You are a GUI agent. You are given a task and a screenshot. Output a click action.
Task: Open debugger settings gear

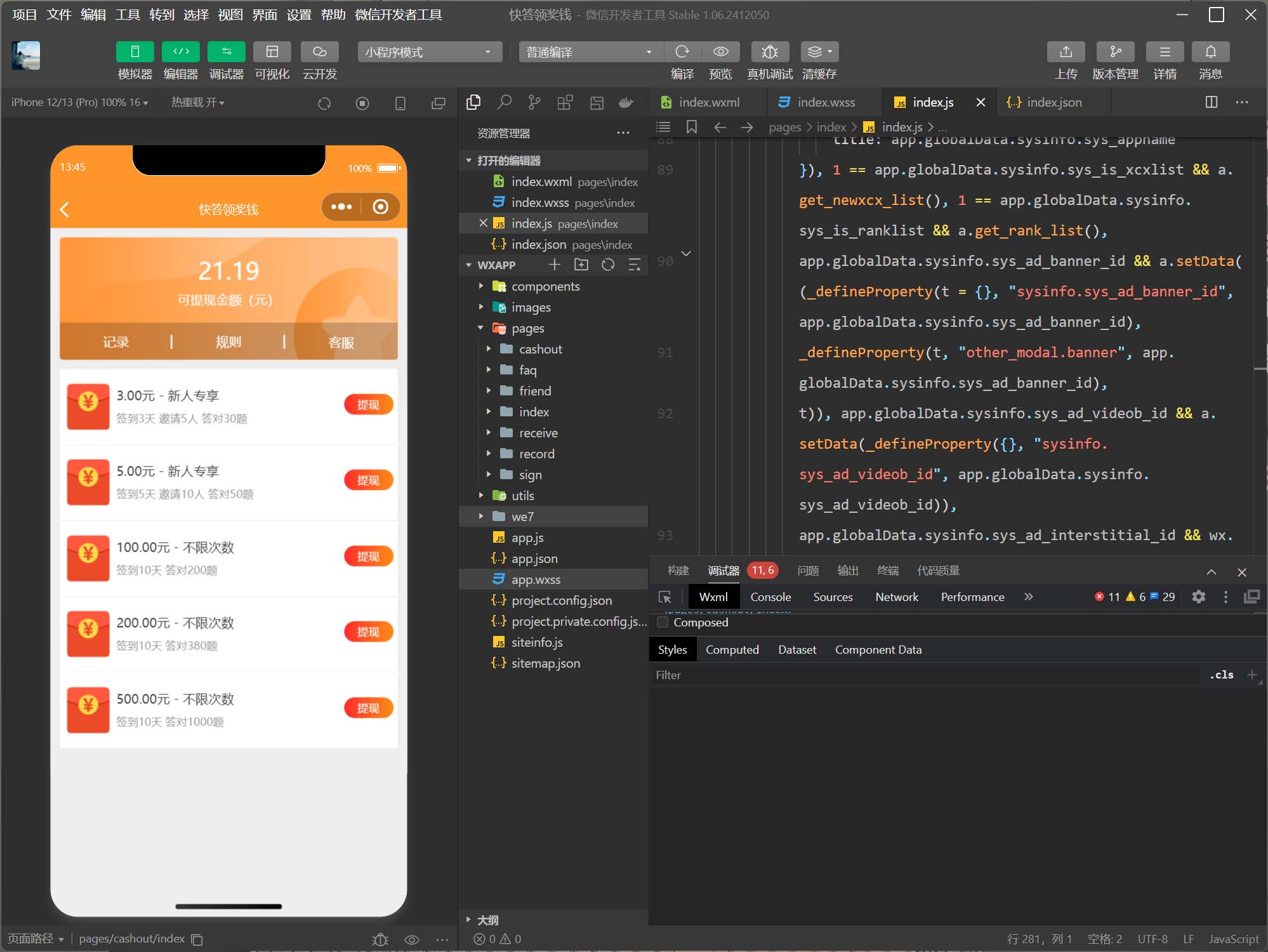coord(1199,597)
